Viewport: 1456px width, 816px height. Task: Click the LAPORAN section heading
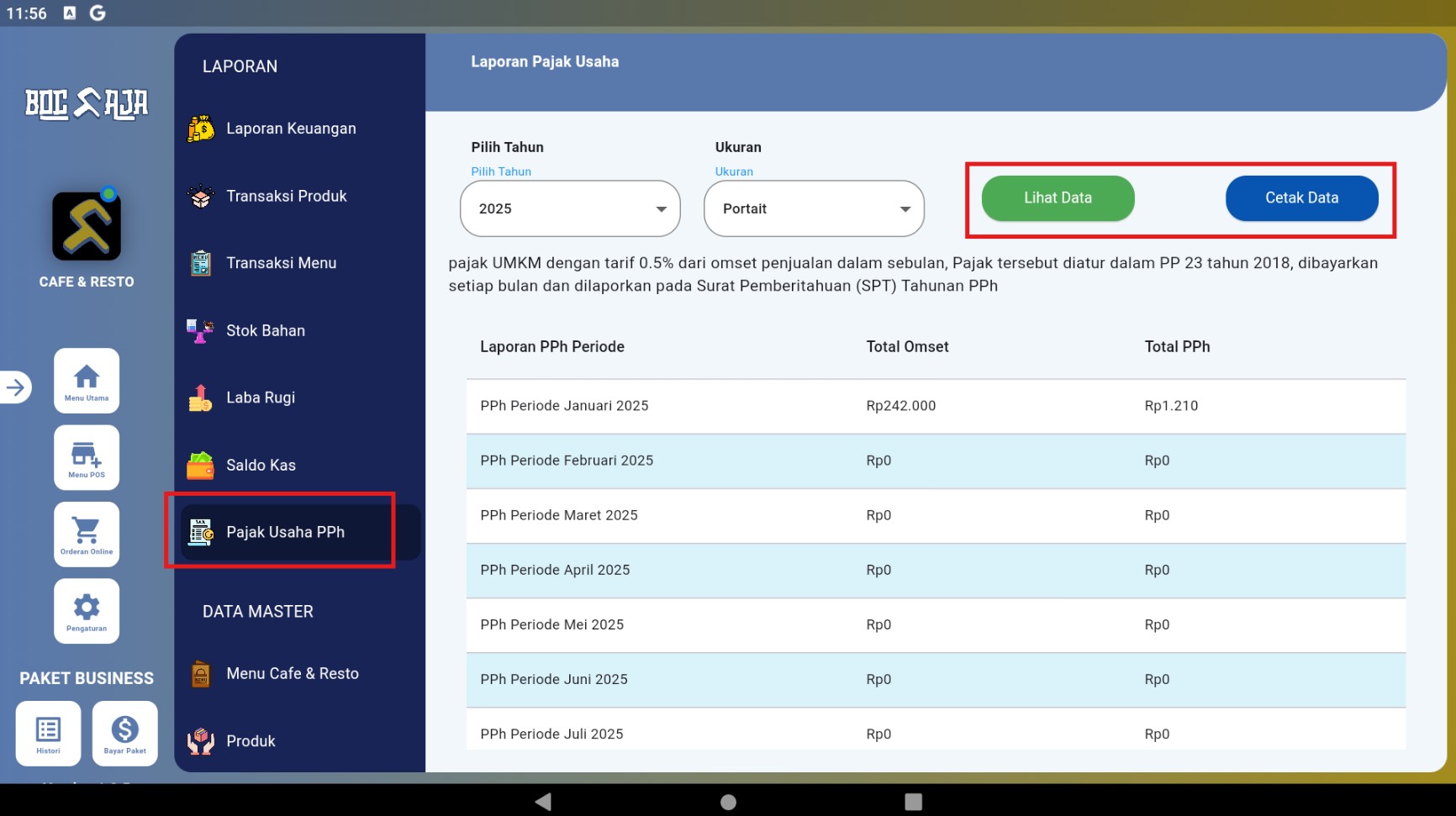tap(240, 66)
